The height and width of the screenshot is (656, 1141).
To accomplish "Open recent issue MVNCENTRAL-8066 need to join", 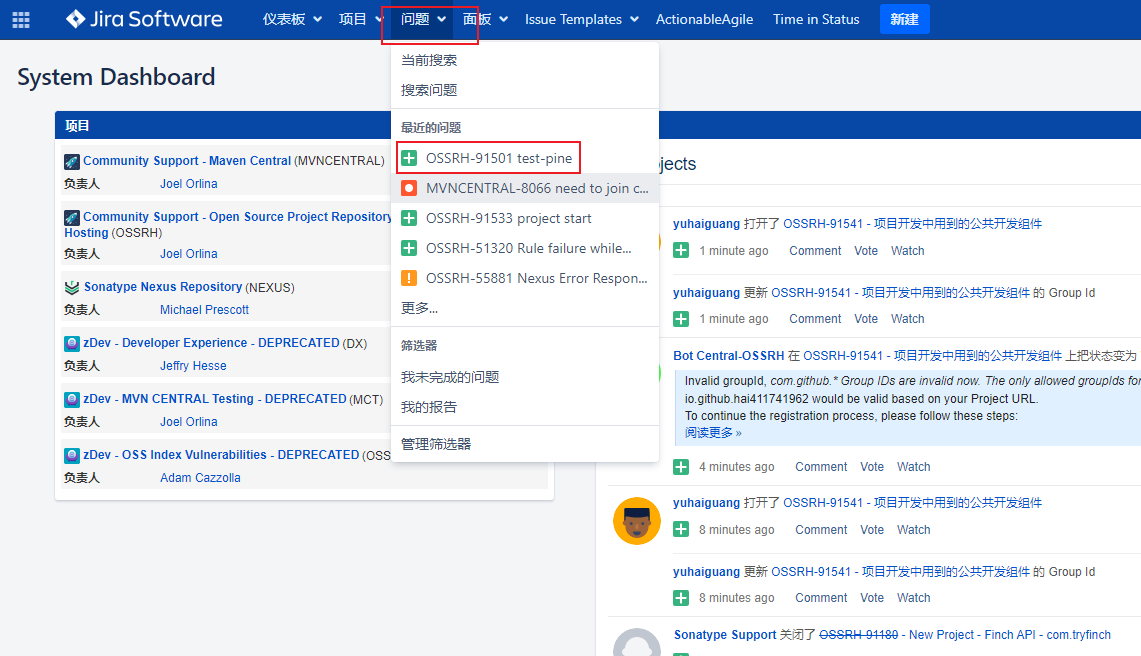I will (x=525, y=188).
